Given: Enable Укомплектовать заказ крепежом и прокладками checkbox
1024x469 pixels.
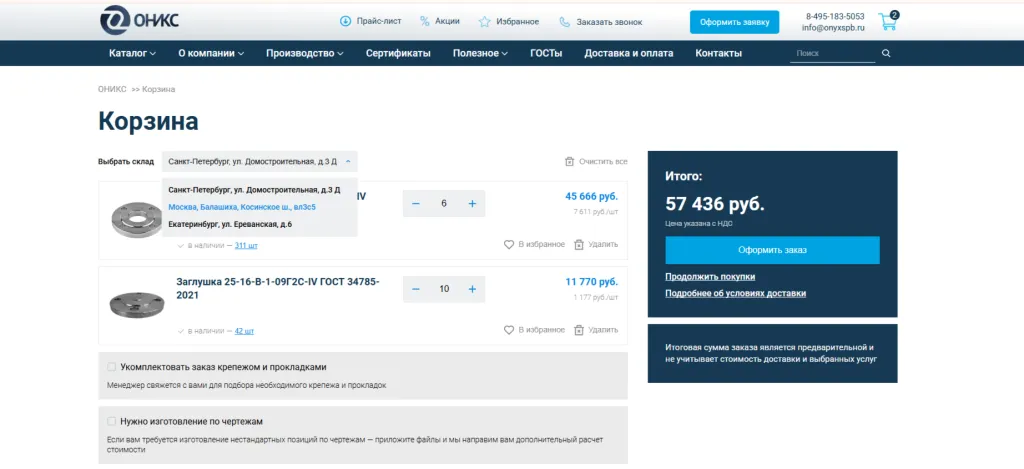Looking at the screenshot, I should [112, 367].
